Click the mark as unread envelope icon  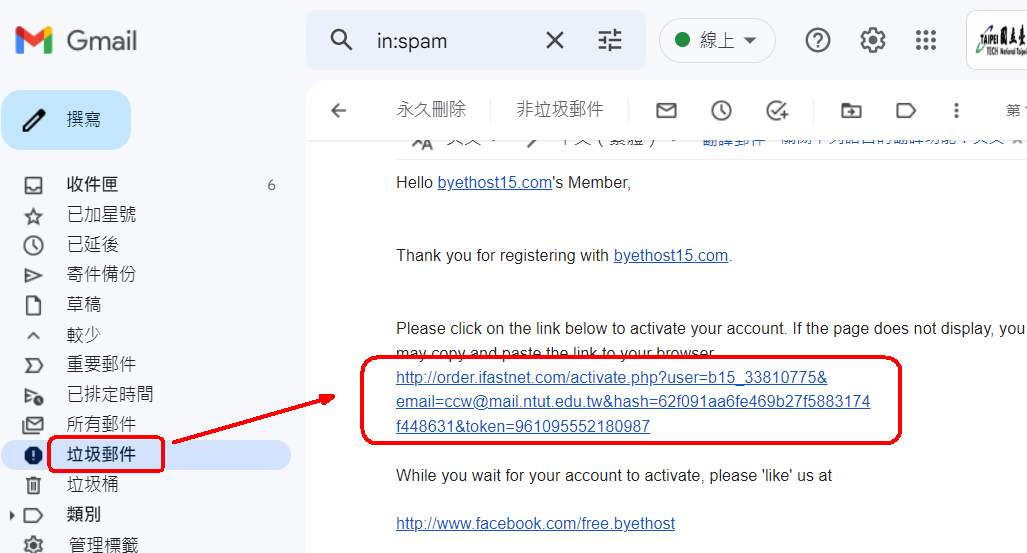[x=666, y=111]
